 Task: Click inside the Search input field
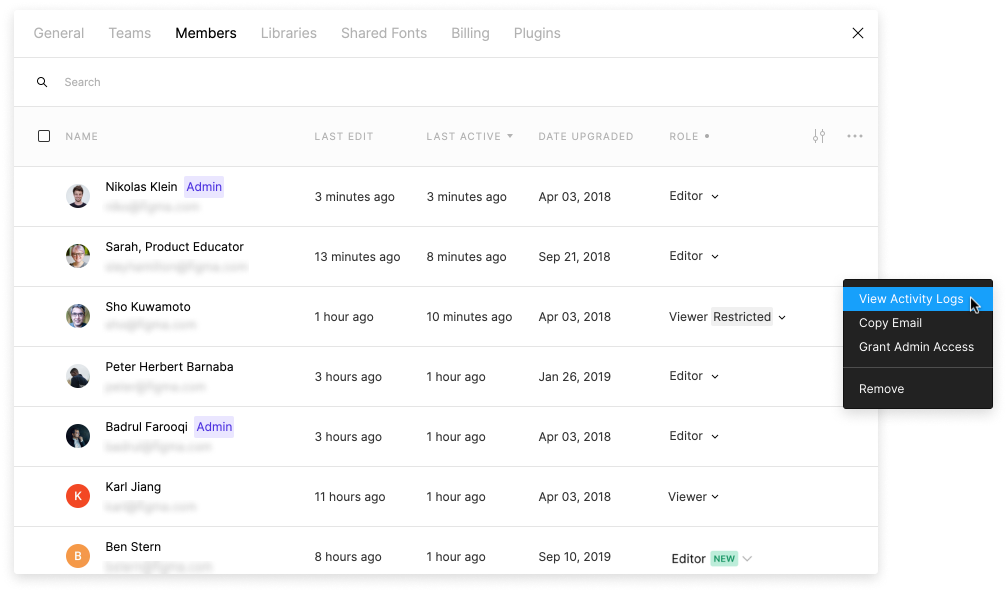[200, 81]
